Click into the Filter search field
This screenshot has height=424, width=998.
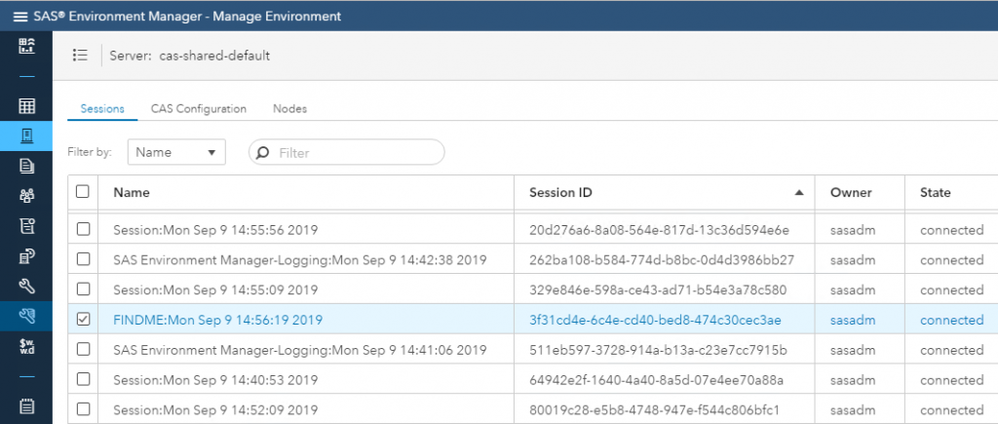(x=355, y=153)
